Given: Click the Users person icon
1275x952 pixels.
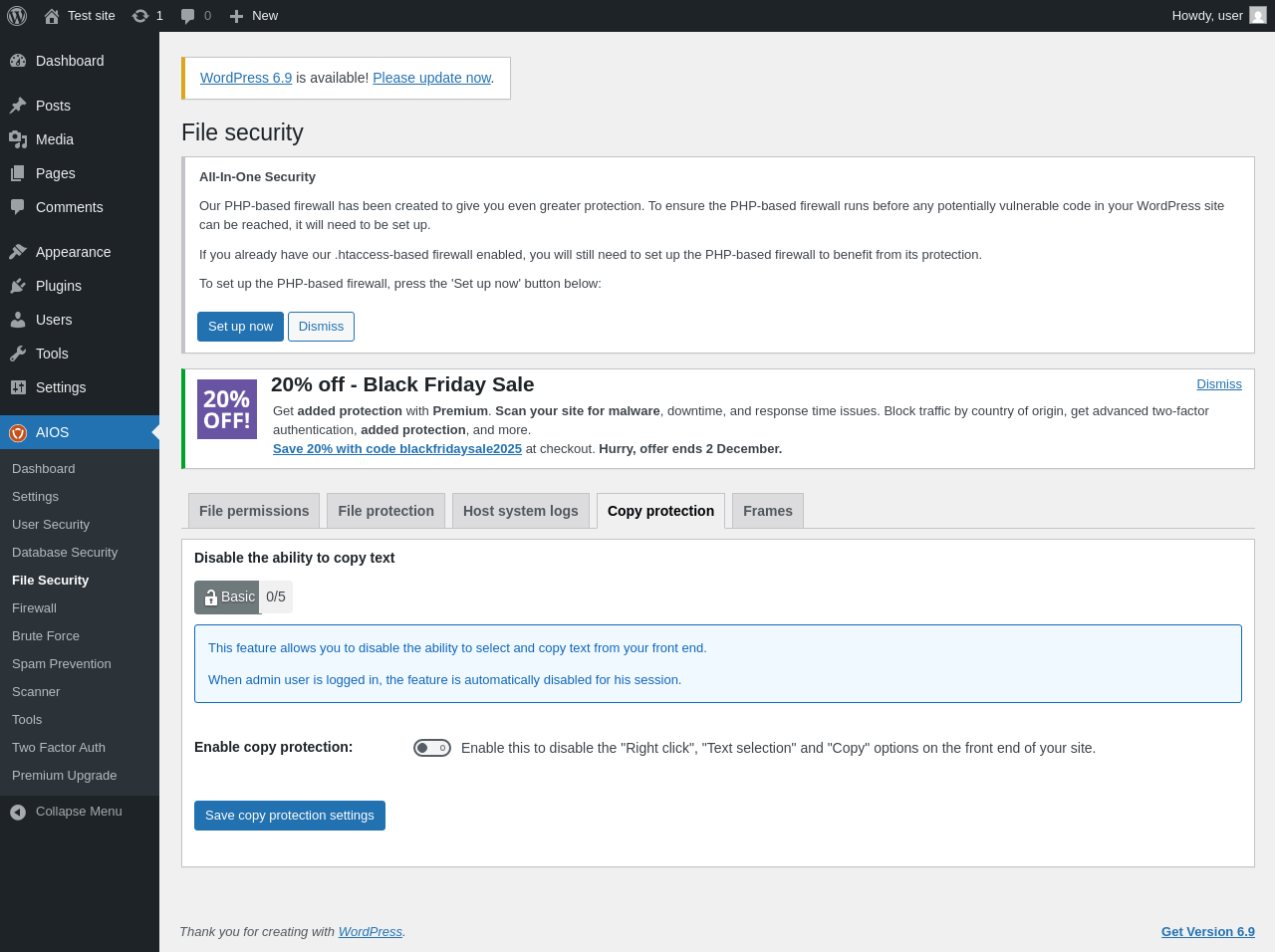Looking at the screenshot, I should 18,320.
